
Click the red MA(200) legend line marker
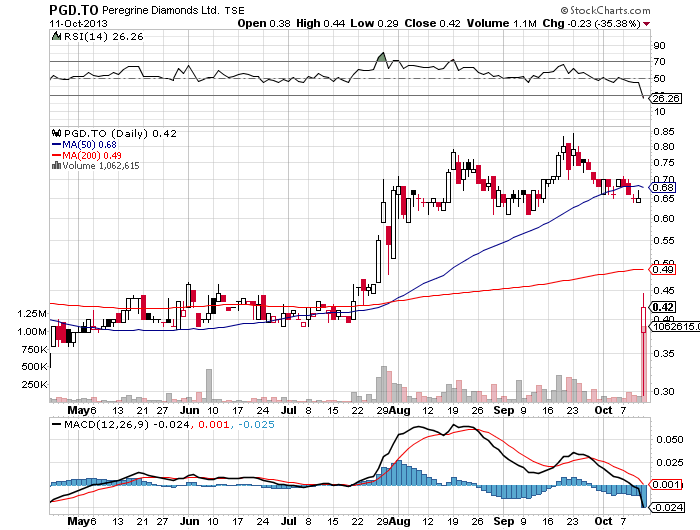point(56,155)
